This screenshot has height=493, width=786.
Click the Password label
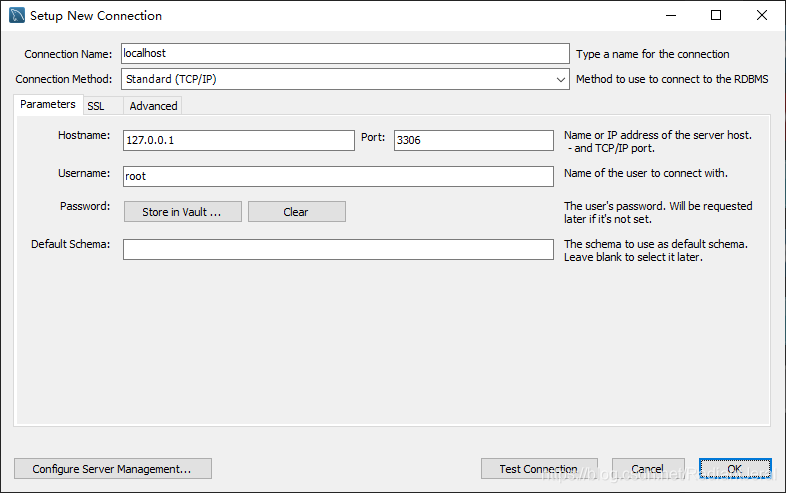click(x=85, y=206)
